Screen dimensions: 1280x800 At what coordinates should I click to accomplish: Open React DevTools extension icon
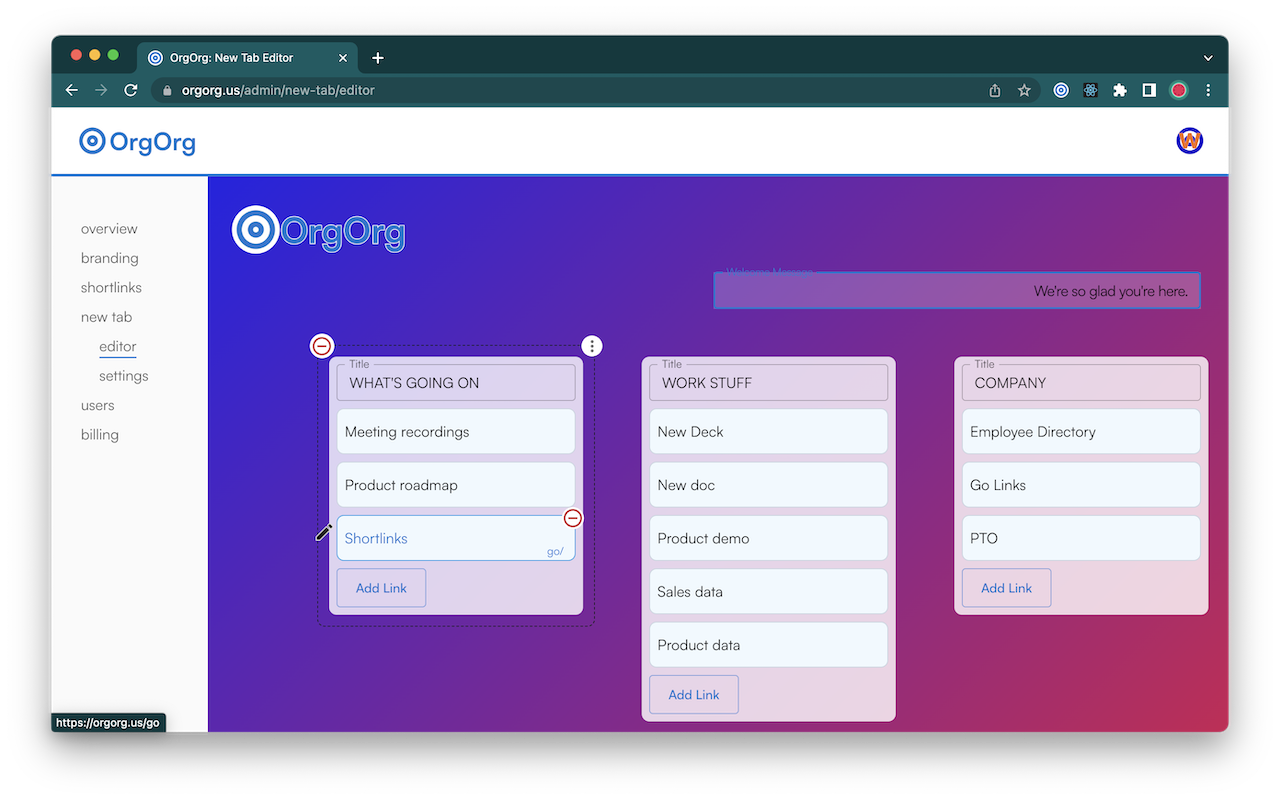coord(1090,90)
